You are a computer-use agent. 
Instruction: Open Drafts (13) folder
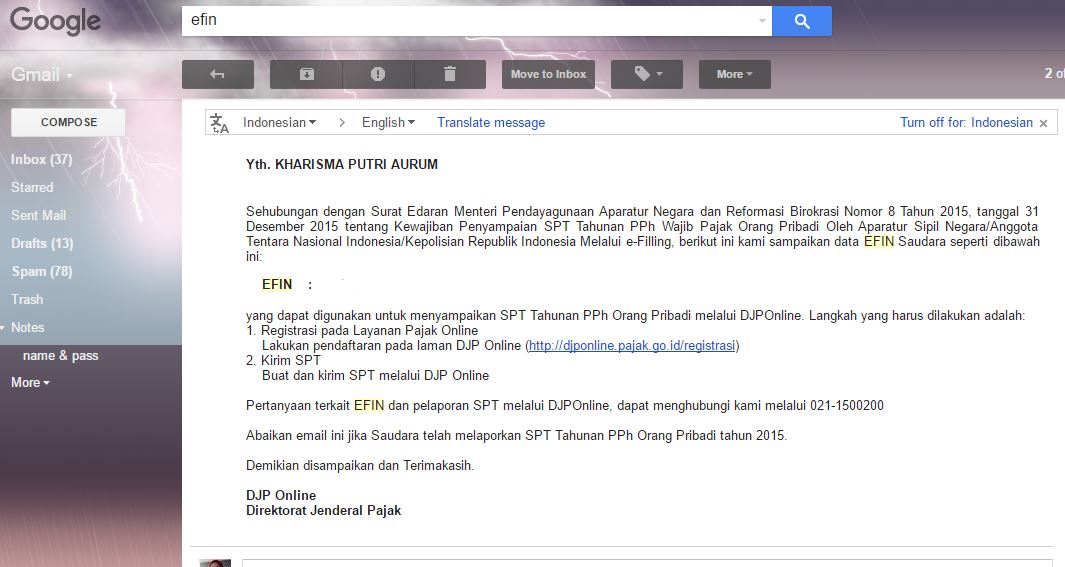[42, 243]
